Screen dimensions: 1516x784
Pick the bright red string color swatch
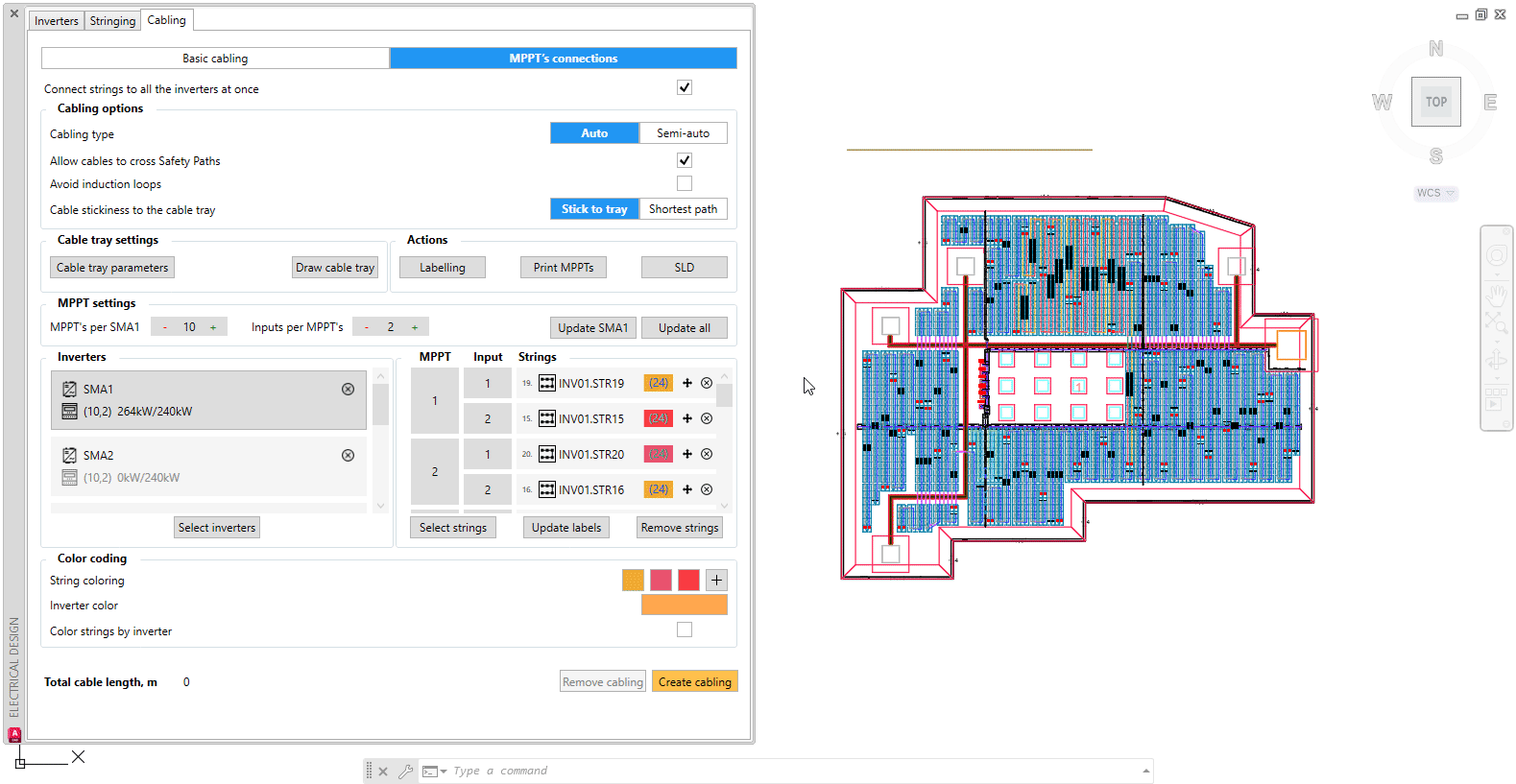tap(688, 580)
